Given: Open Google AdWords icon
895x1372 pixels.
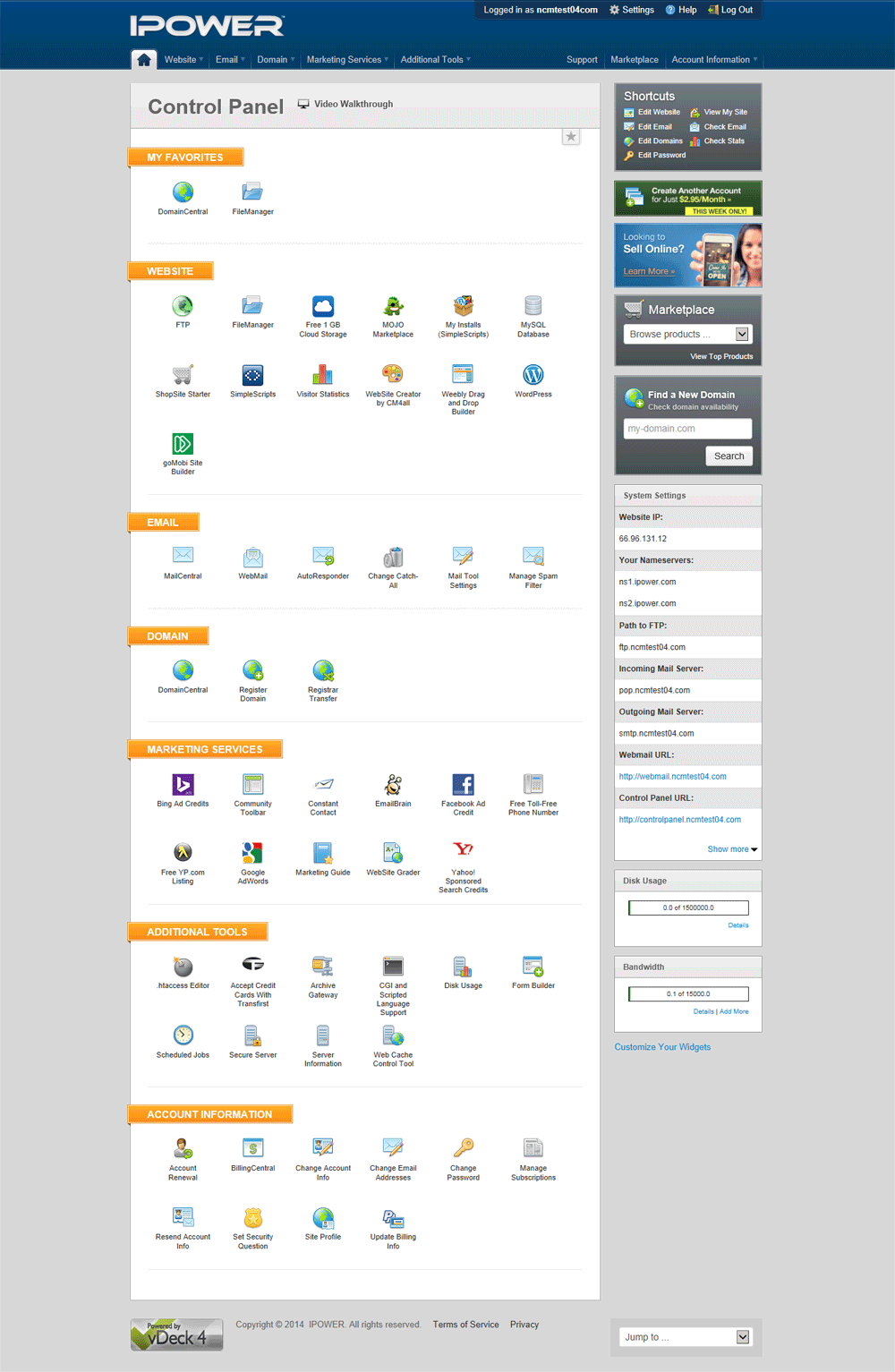Looking at the screenshot, I should (253, 853).
